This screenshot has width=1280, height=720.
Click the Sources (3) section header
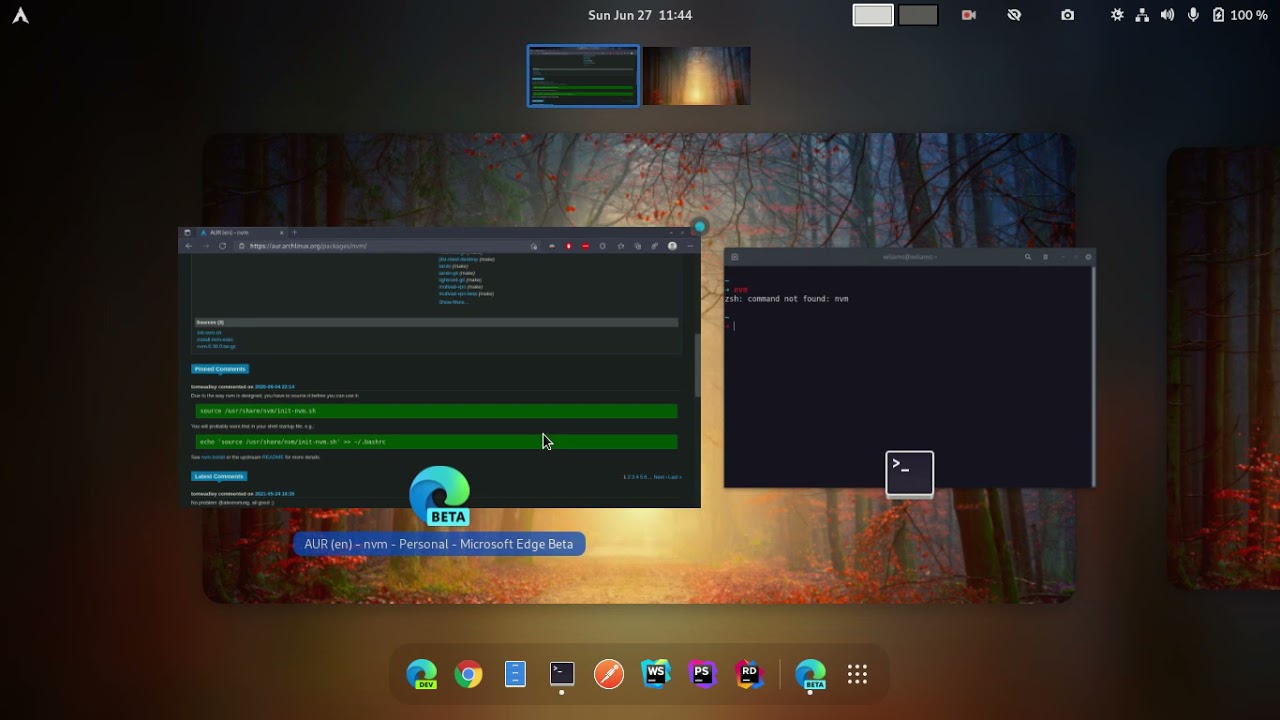tap(436, 322)
